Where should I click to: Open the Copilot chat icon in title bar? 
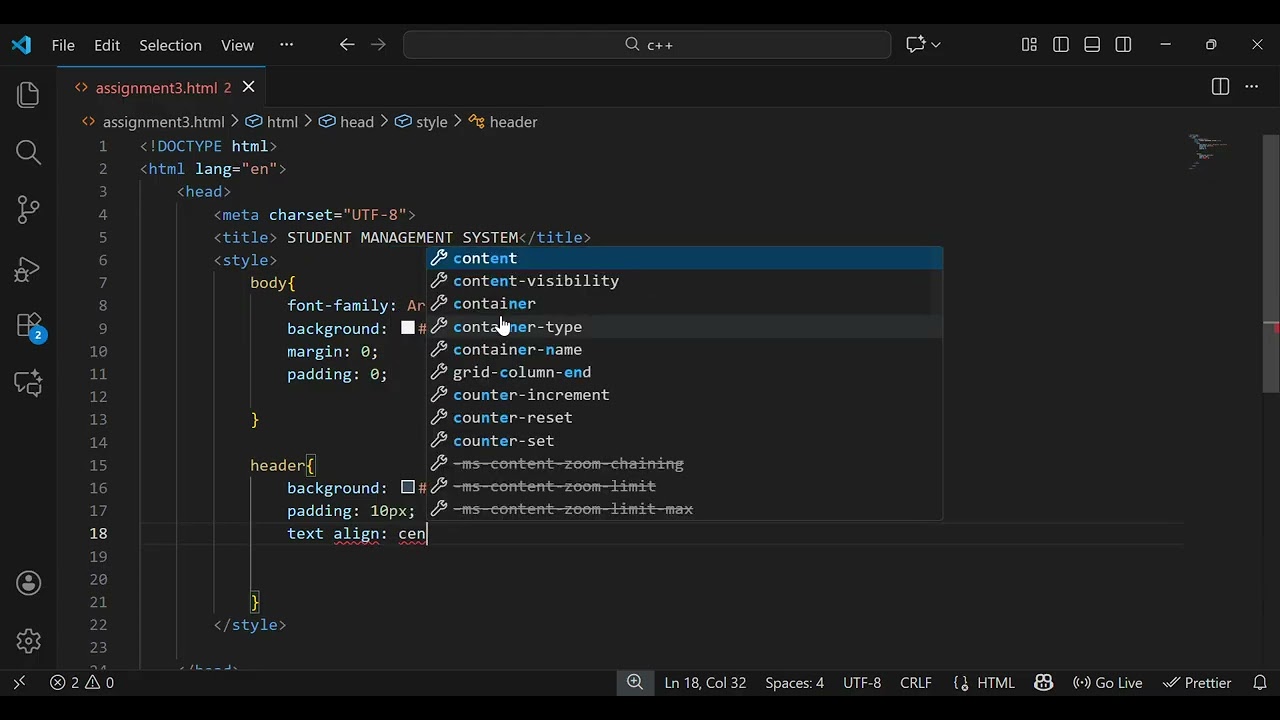click(x=915, y=45)
